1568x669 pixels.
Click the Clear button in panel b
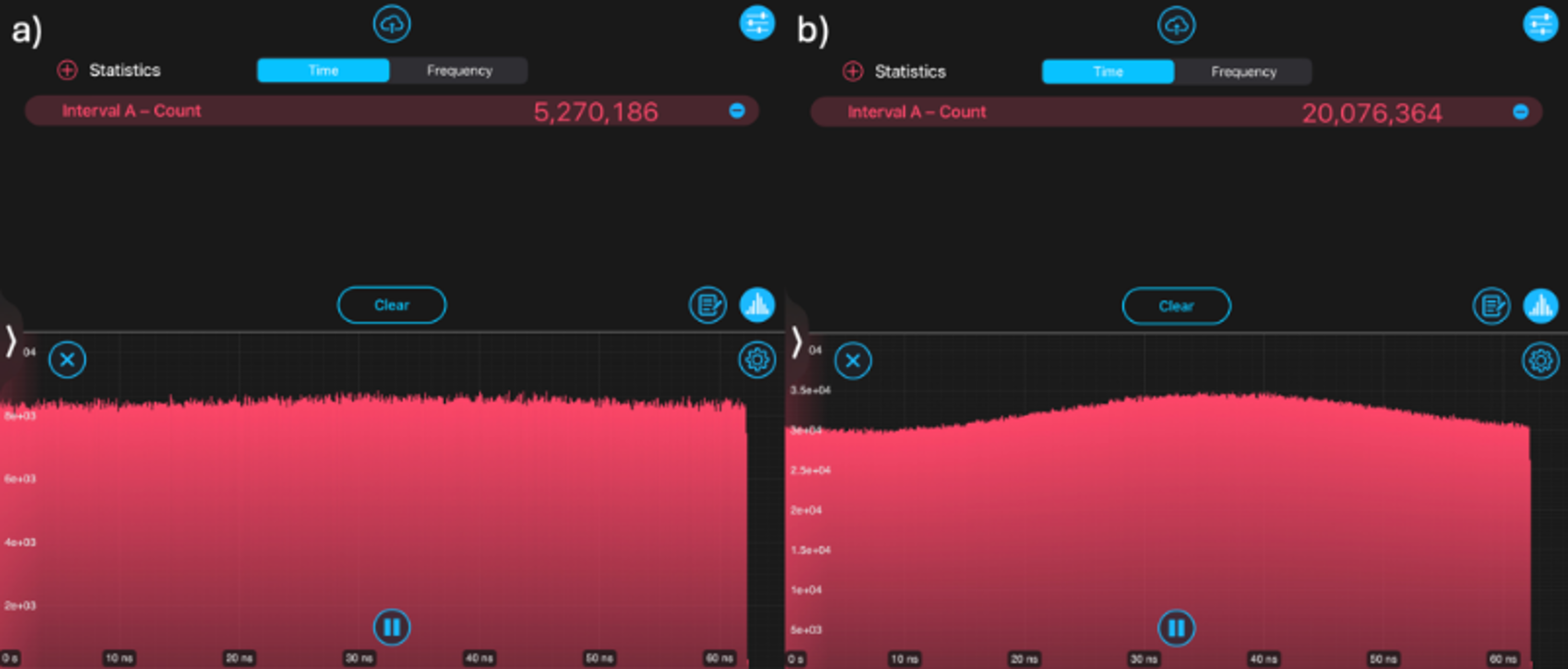(1176, 306)
